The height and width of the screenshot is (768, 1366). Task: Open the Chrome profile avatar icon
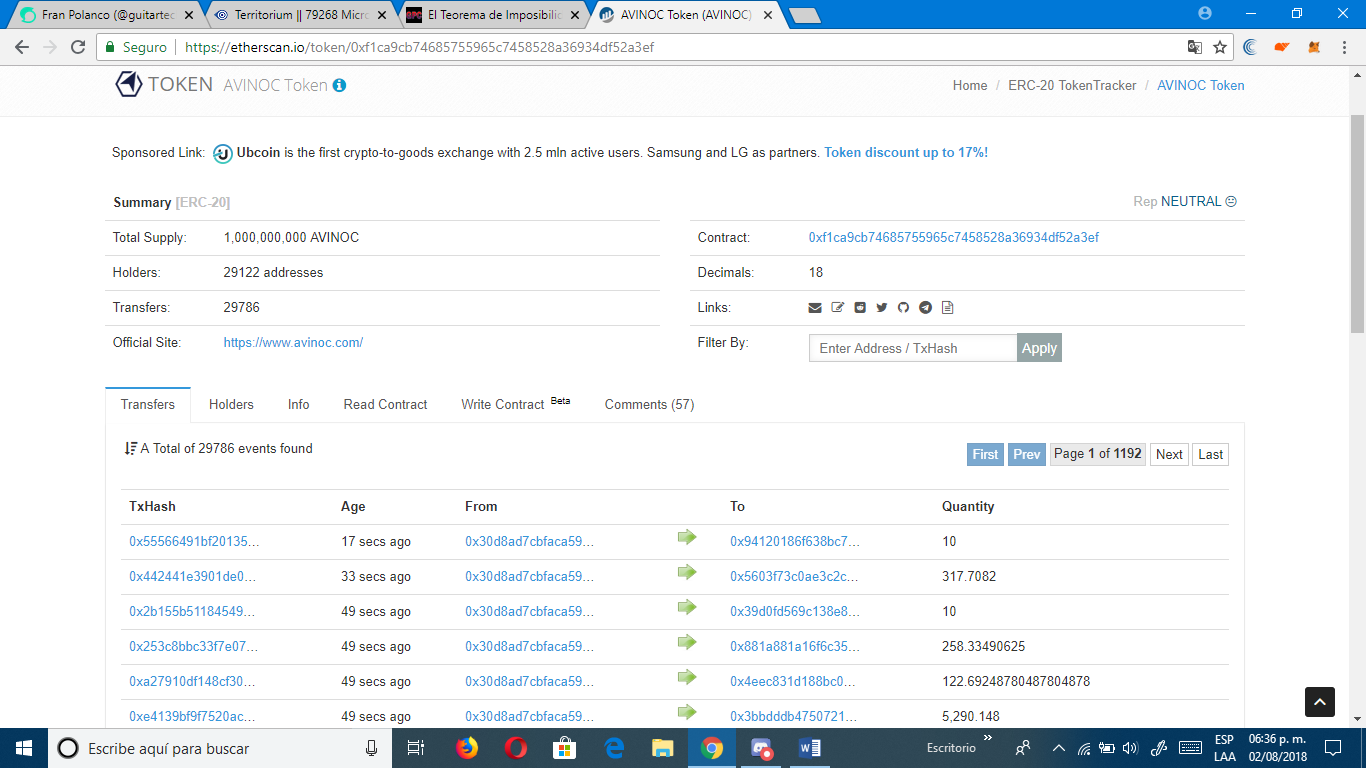(1205, 13)
